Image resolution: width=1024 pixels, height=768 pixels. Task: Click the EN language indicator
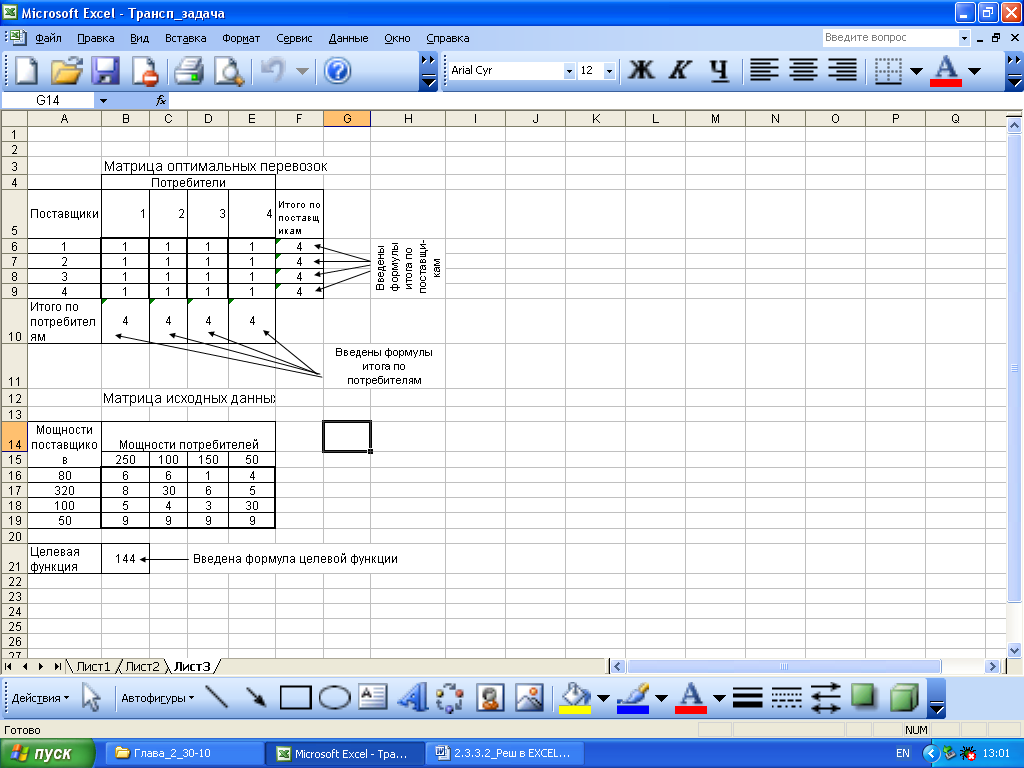[903, 753]
